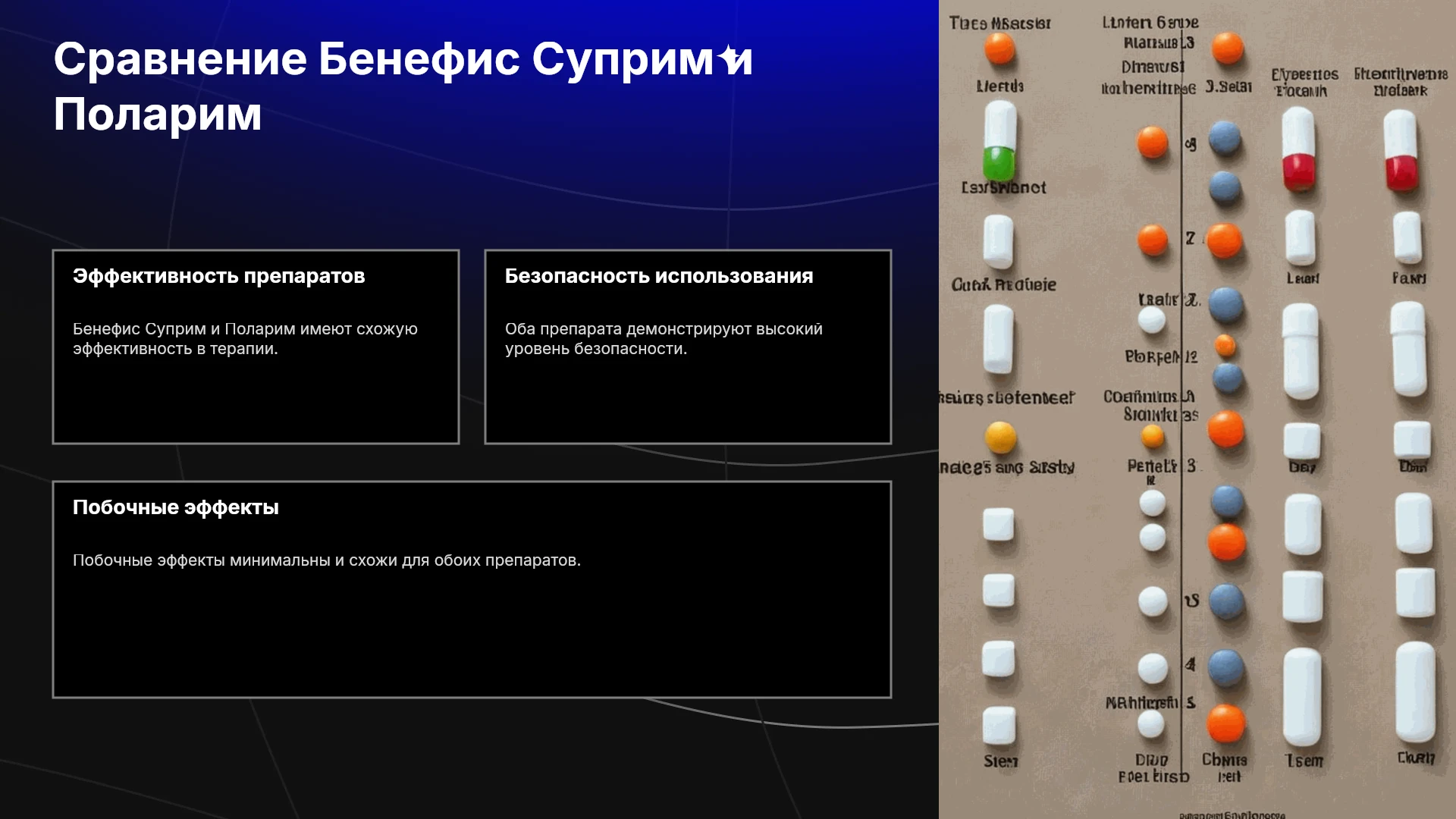The width and height of the screenshot is (1456, 819).
Task: Select the slide title 'Сравнение Бенефис Суприм и Поларим'
Action: click(x=403, y=86)
